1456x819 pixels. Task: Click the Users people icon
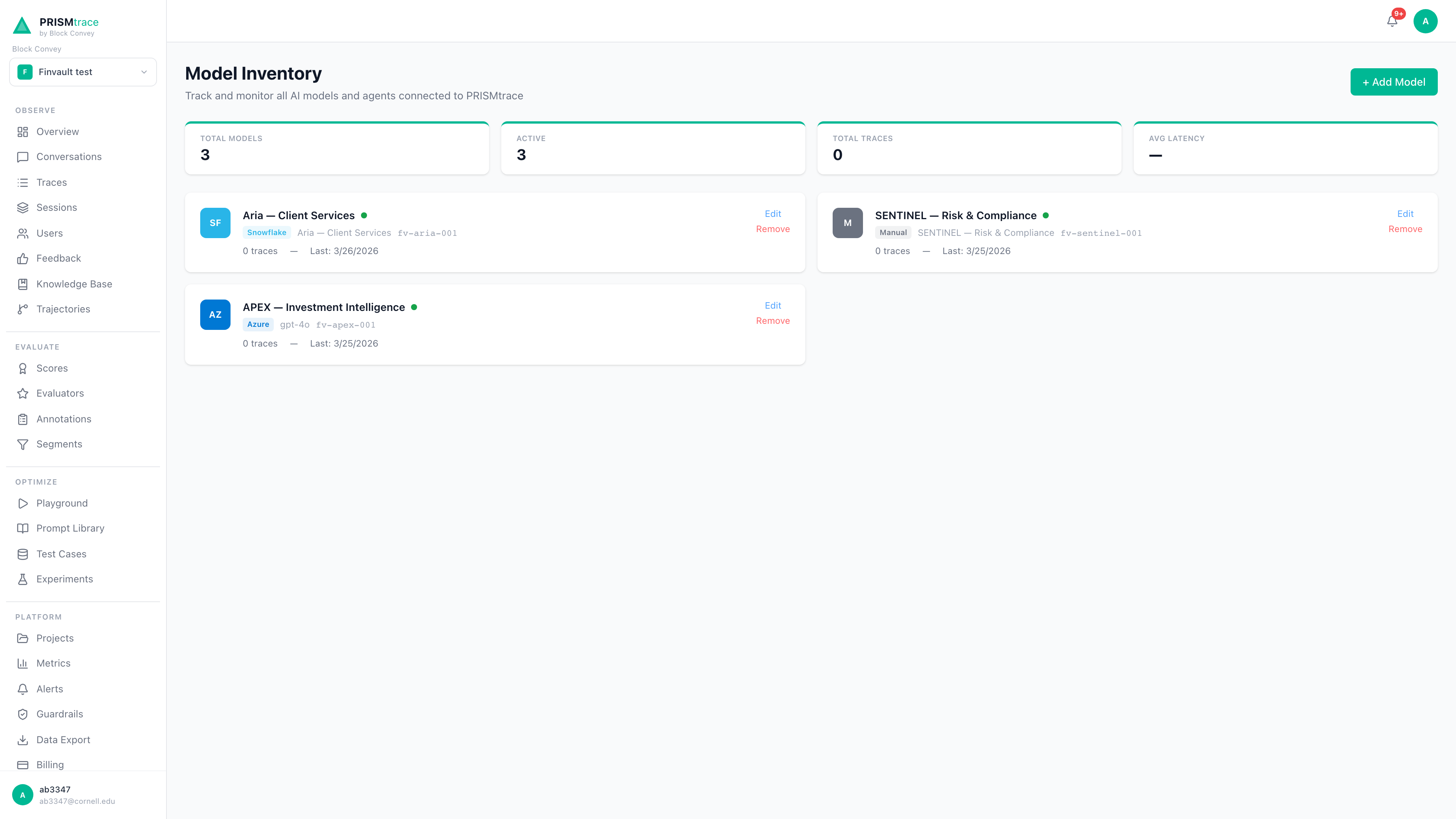pyautogui.click(x=23, y=234)
